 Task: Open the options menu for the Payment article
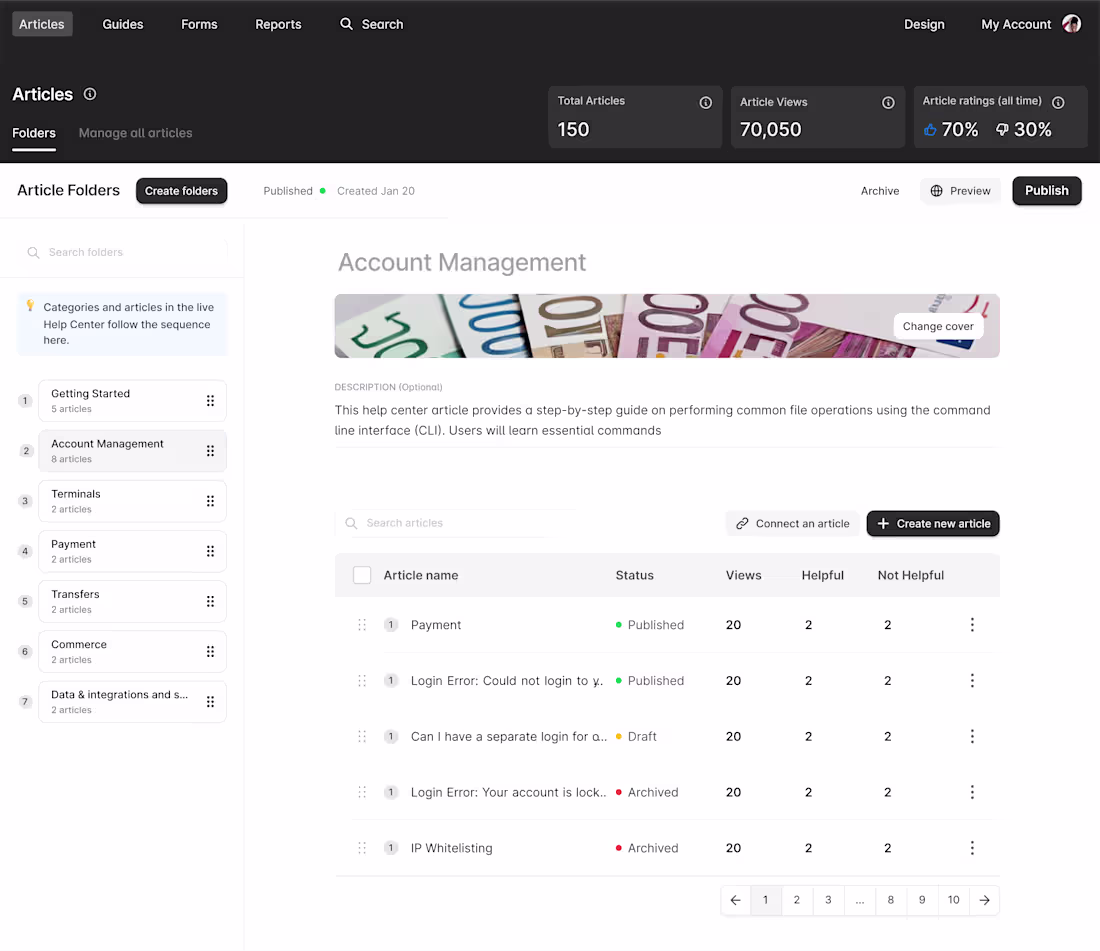(972, 624)
